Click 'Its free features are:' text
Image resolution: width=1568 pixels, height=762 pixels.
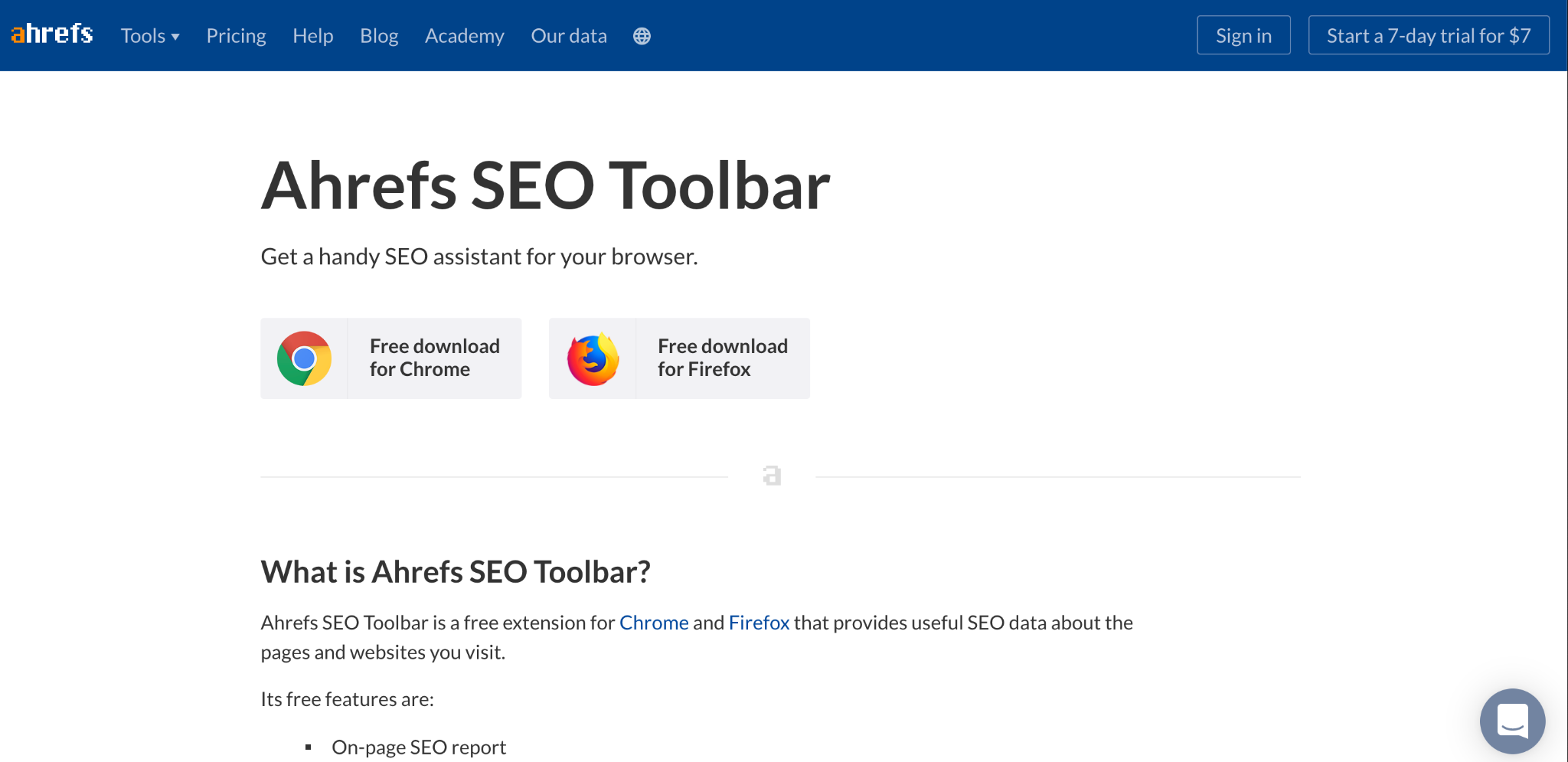point(348,699)
